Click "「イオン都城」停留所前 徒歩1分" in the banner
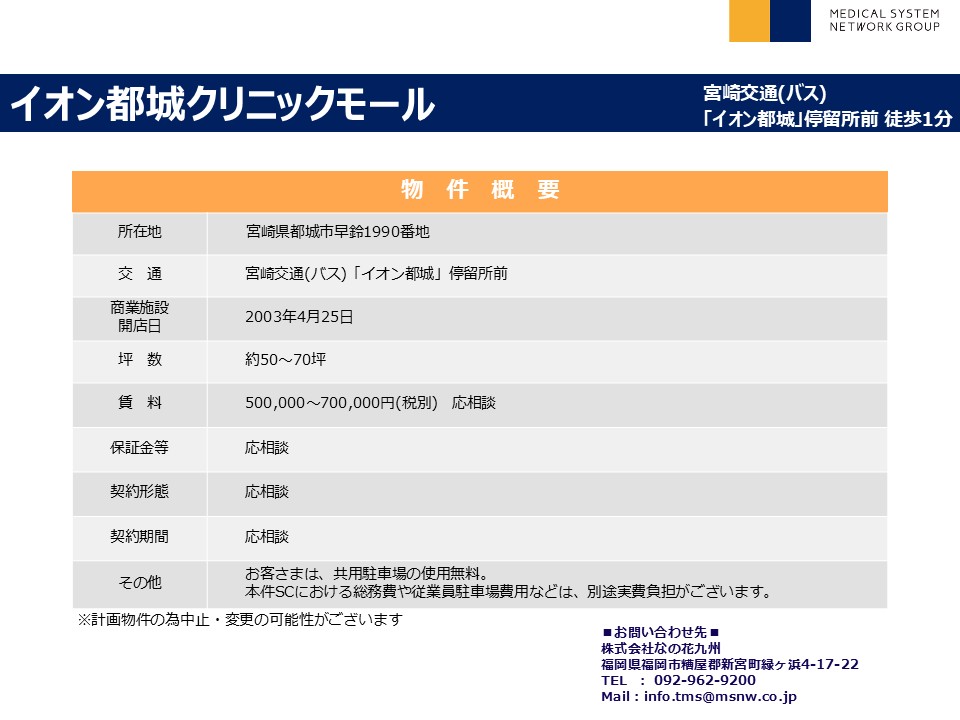 827,118
